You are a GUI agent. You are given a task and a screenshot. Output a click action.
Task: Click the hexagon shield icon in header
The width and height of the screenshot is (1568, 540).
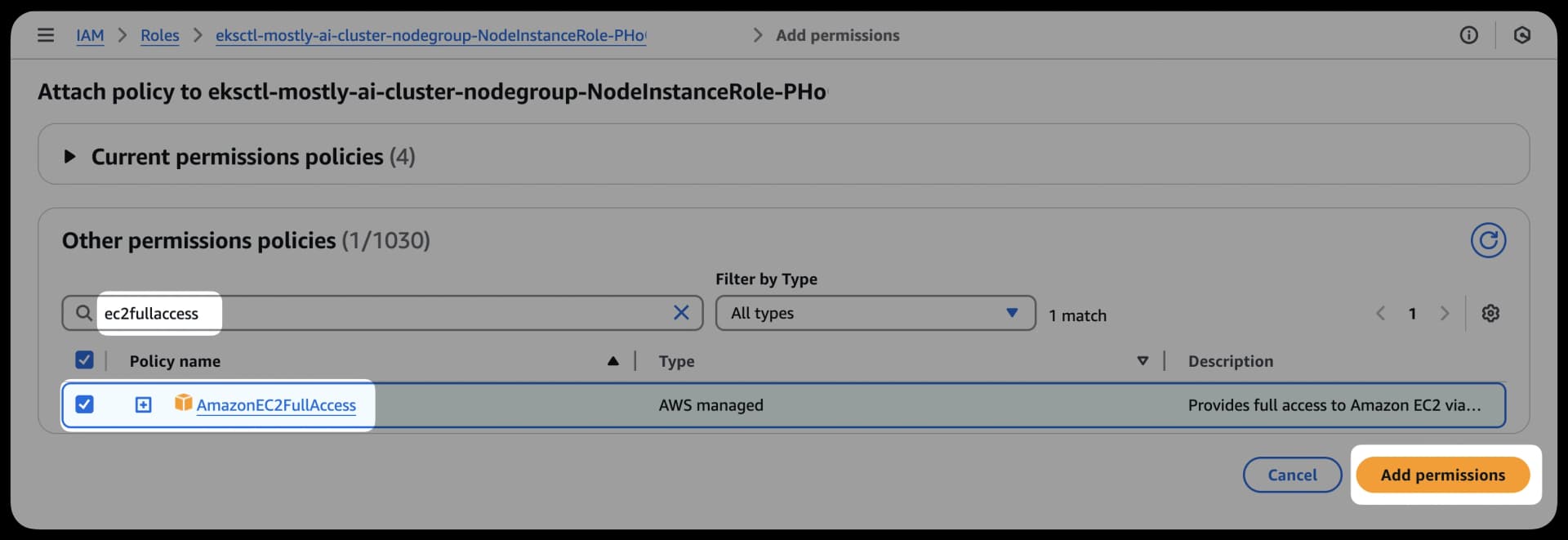(1521, 35)
